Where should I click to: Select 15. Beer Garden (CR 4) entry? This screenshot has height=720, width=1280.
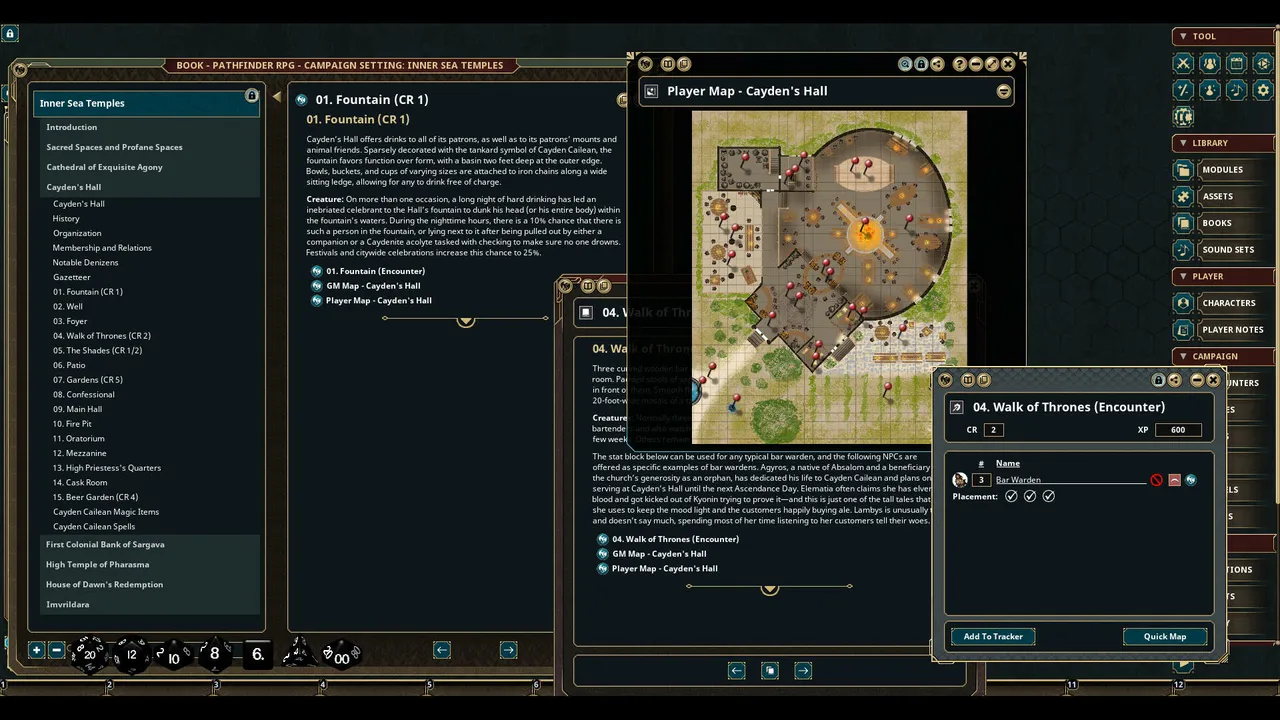coord(95,497)
